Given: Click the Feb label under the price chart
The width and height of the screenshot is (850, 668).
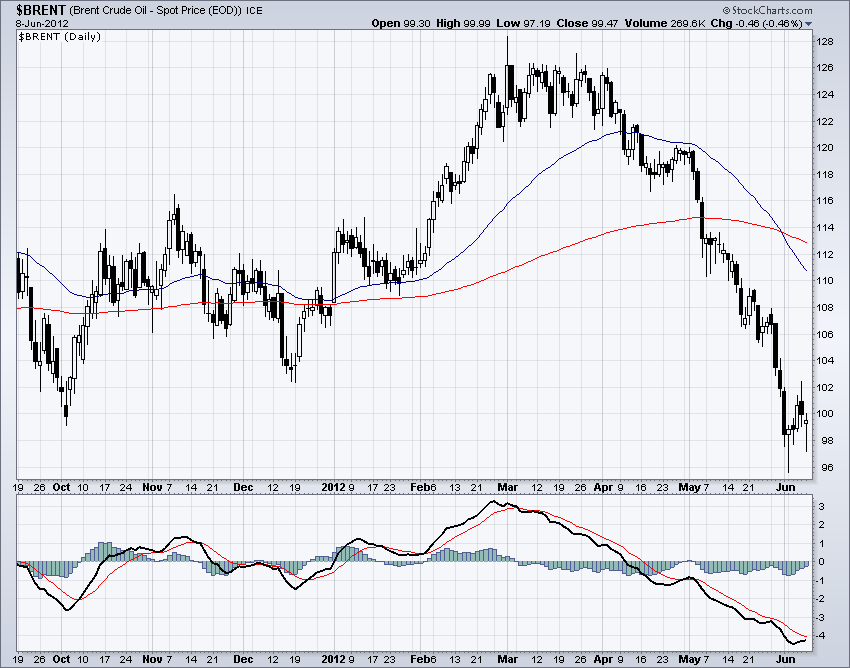Looking at the screenshot, I should [x=420, y=487].
